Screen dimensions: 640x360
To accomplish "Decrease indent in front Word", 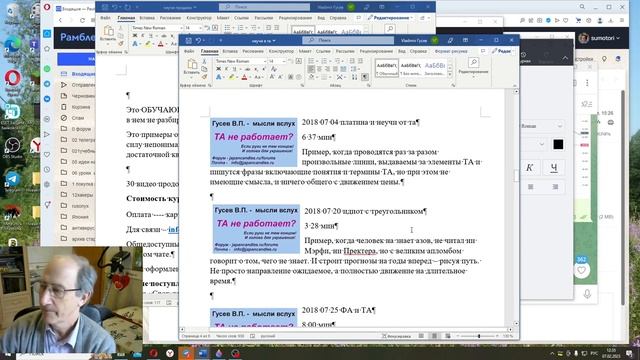I will [x=351, y=61].
